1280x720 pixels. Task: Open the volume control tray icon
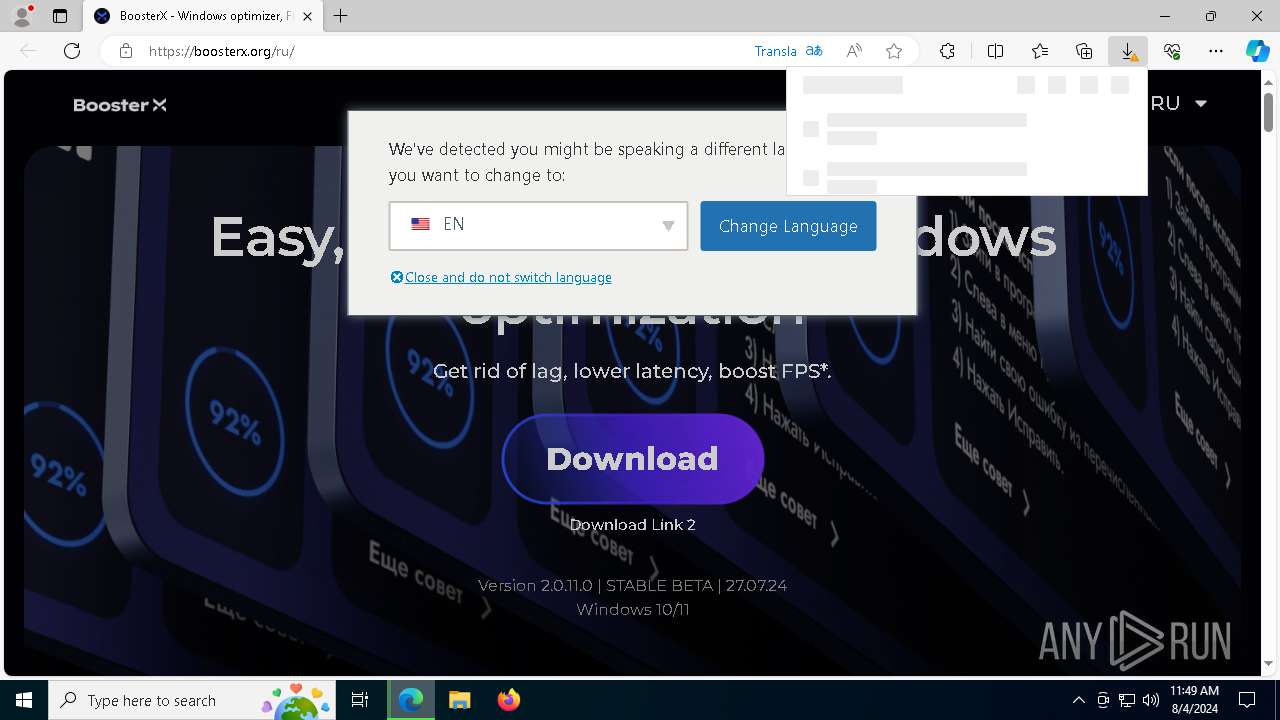pyautogui.click(x=1151, y=700)
